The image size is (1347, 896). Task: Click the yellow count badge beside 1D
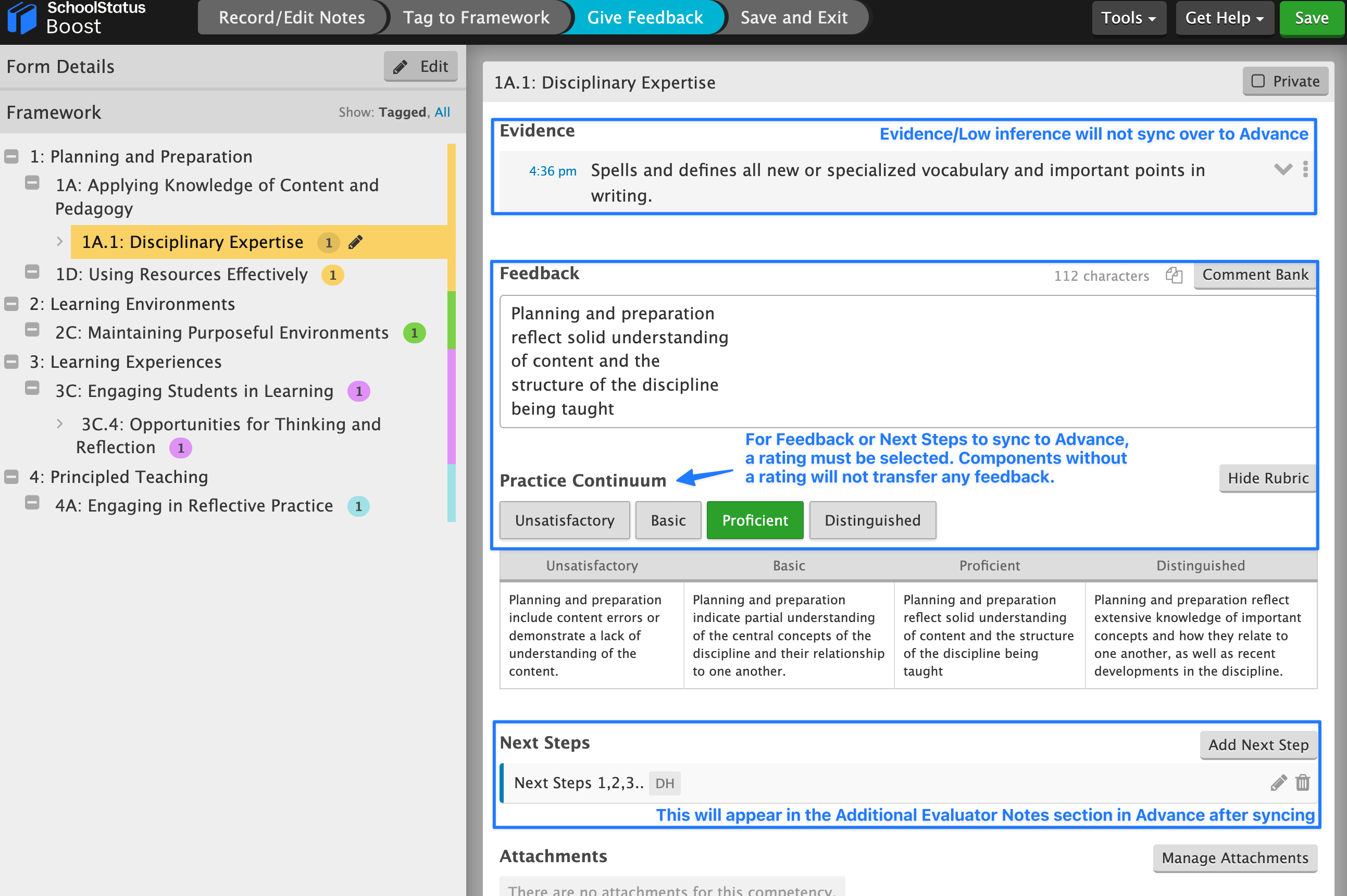click(332, 275)
